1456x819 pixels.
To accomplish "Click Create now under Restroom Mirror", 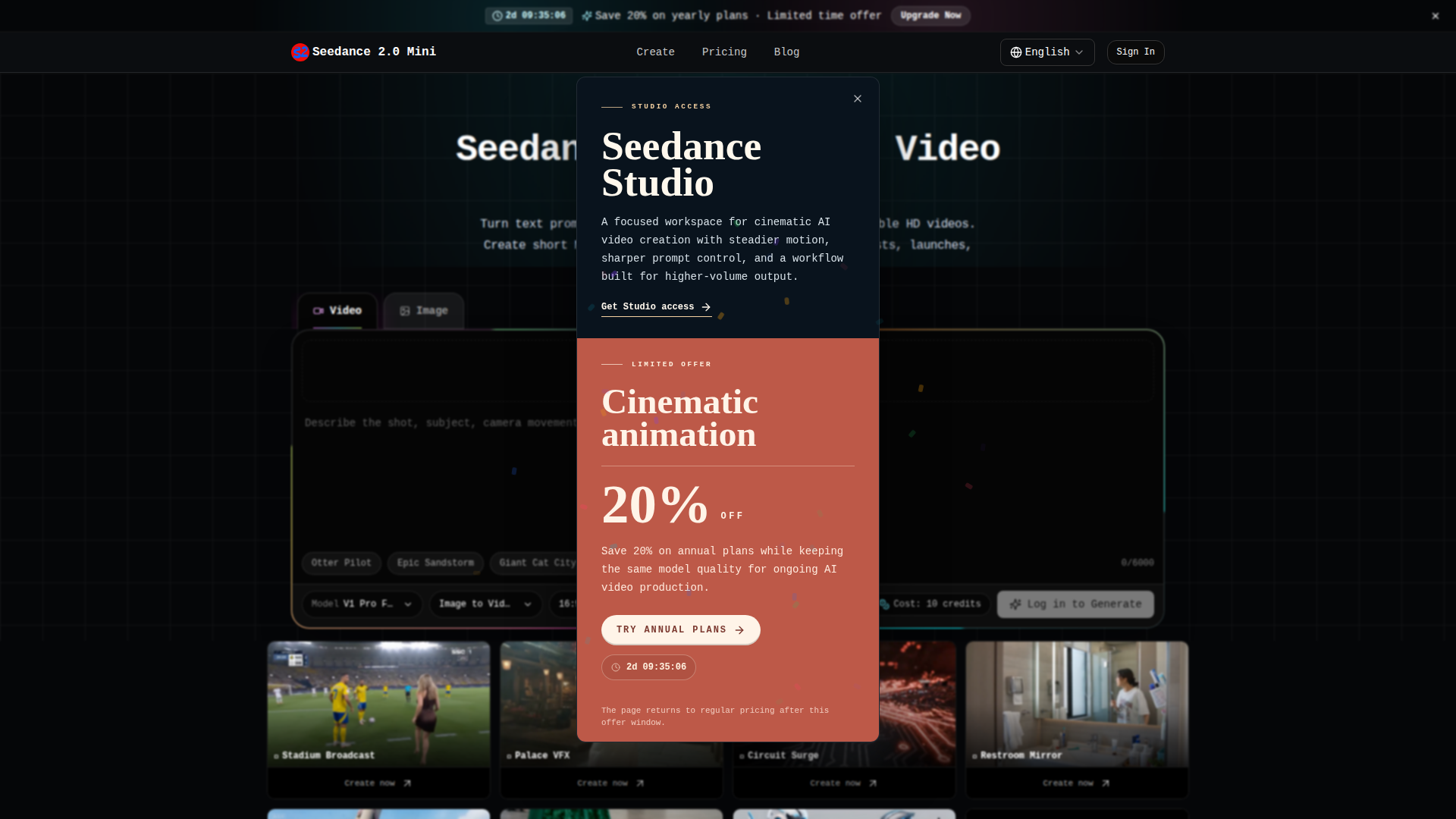I will pyautogui.click(x=1077, y=783).
